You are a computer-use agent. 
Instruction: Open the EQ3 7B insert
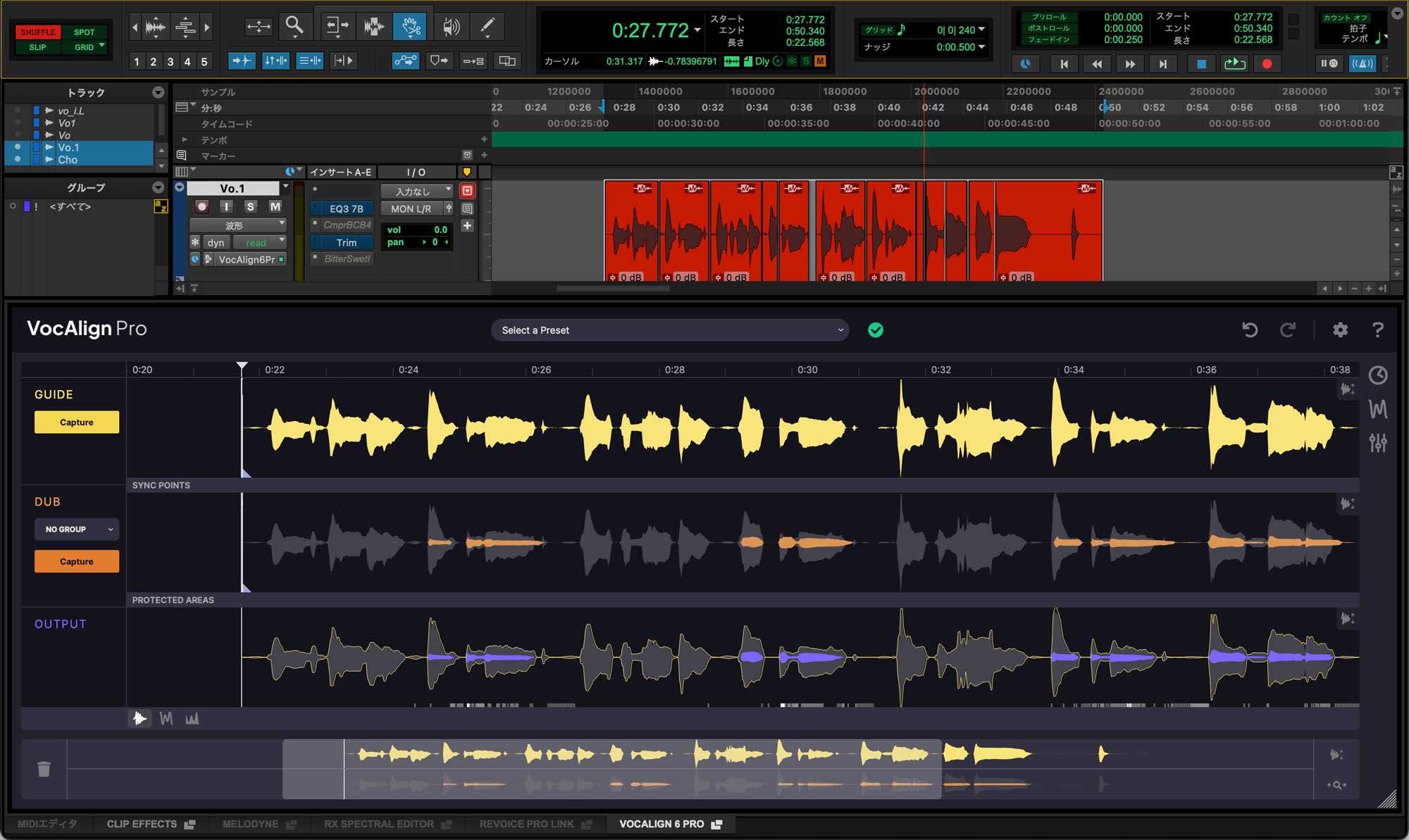[x=346, y=209]
